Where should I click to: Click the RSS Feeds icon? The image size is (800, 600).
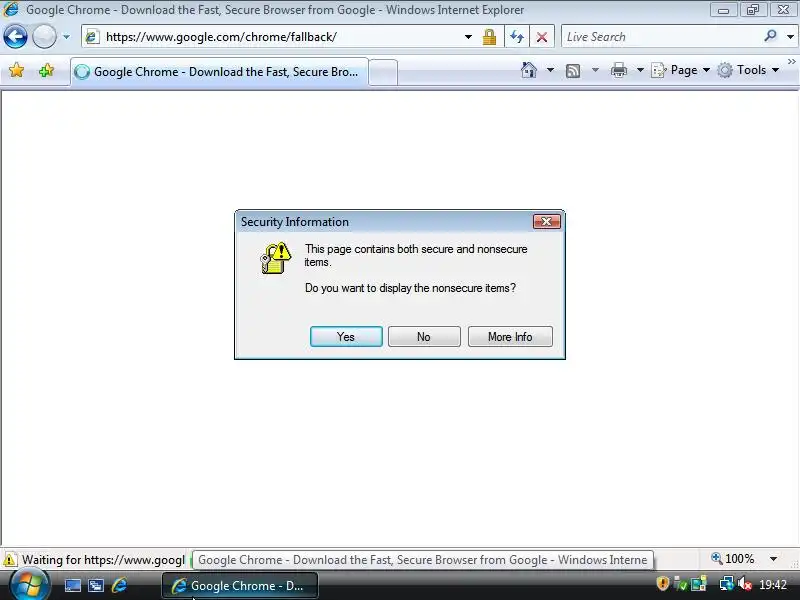click(x=573, y=70)
